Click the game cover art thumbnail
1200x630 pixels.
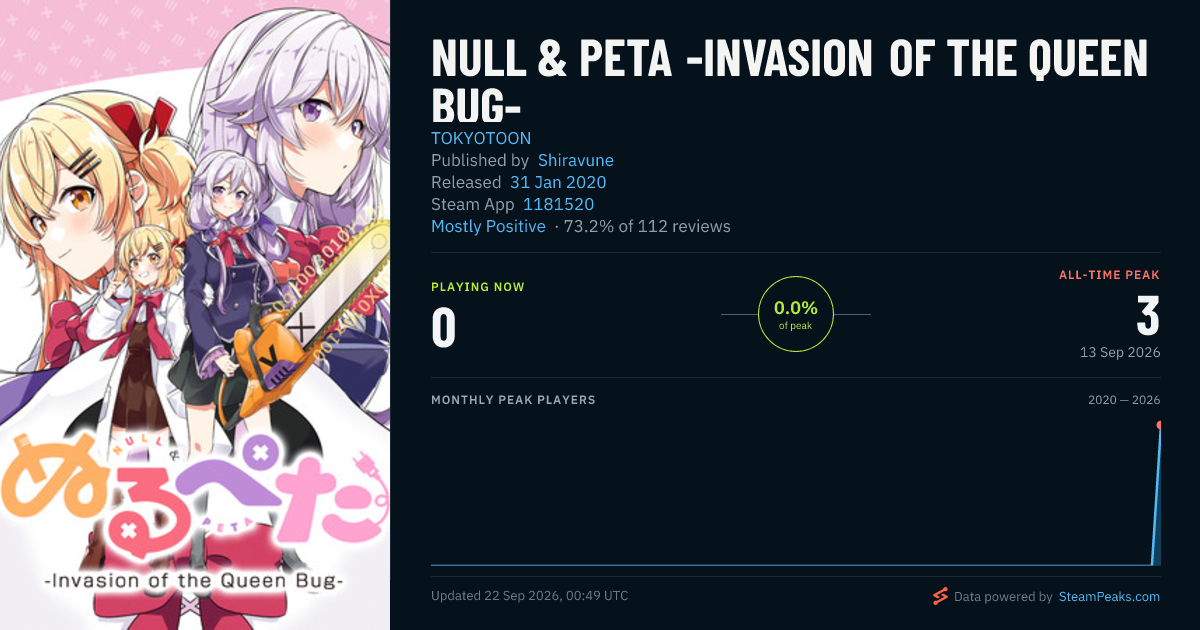click(x=195, y=315)
